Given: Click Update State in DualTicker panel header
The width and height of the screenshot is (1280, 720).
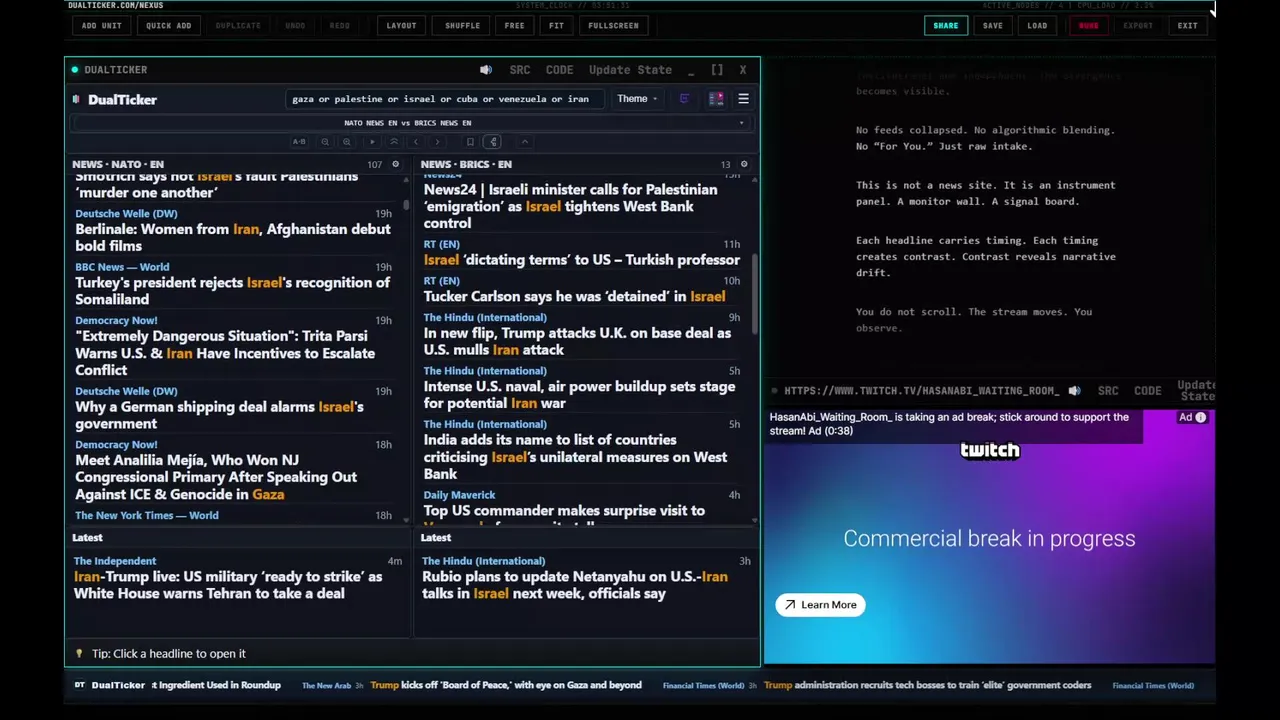Looking at the screenshot, I should pos(630,70).
